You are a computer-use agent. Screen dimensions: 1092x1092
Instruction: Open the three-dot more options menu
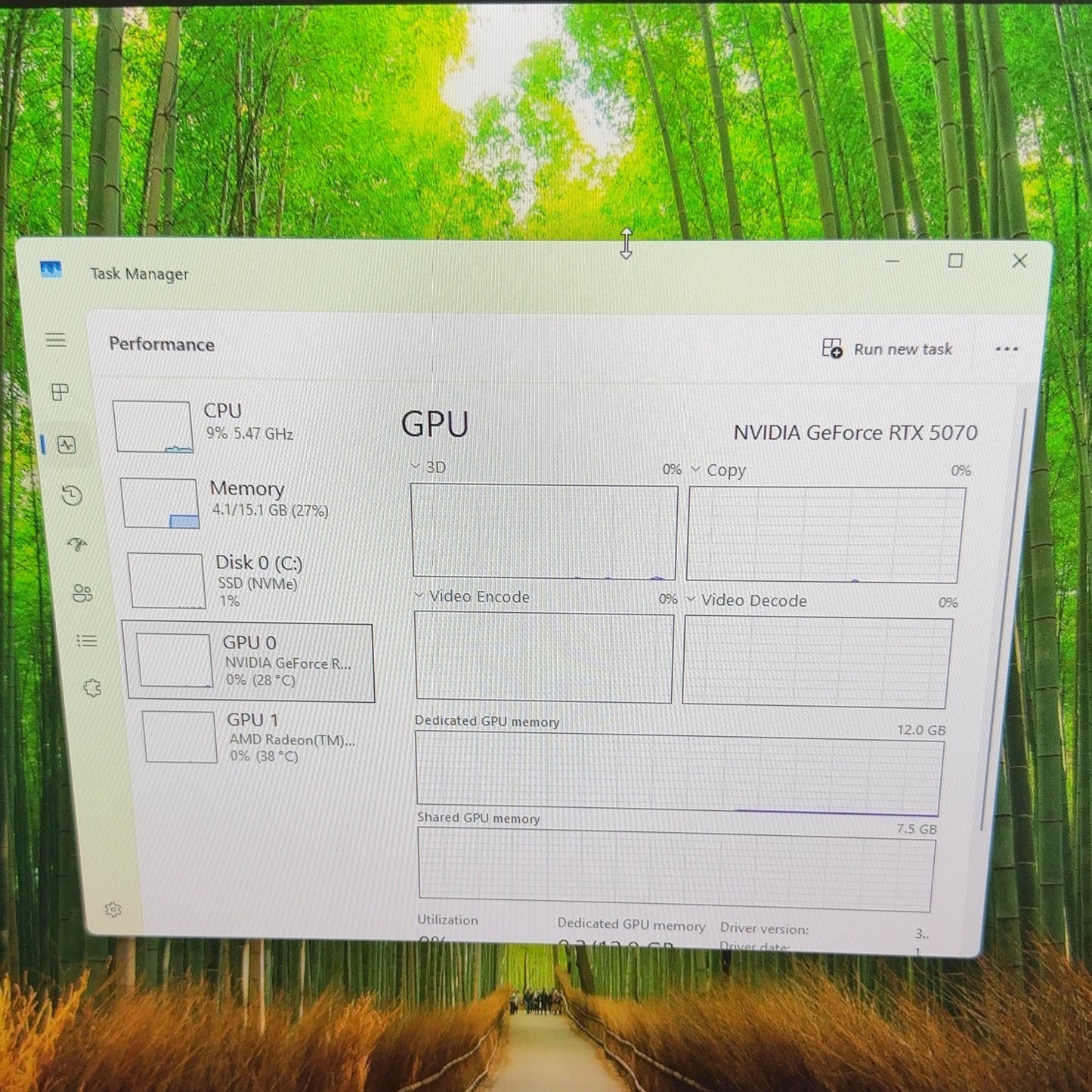(x=1007, y=349)
